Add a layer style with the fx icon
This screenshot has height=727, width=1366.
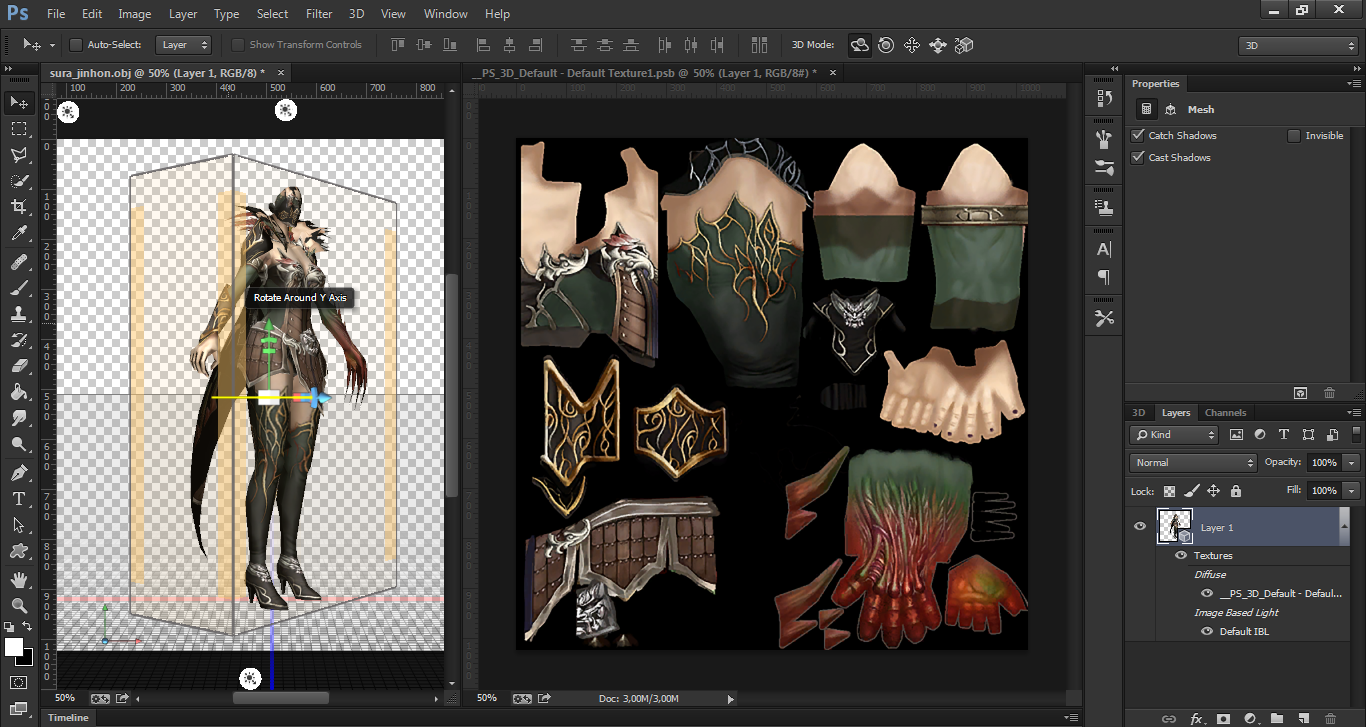pyautogui.click(x=1196, y=719)
